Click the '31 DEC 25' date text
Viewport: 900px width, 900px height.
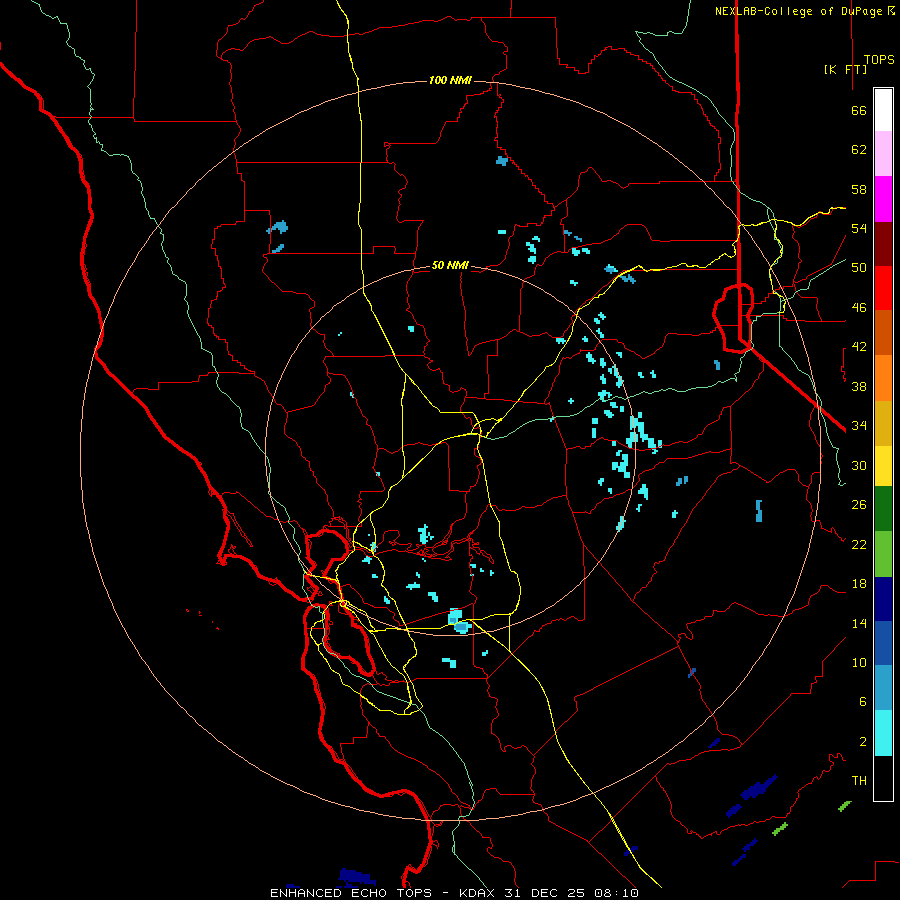pyautogui.click(x=544, y=893)
